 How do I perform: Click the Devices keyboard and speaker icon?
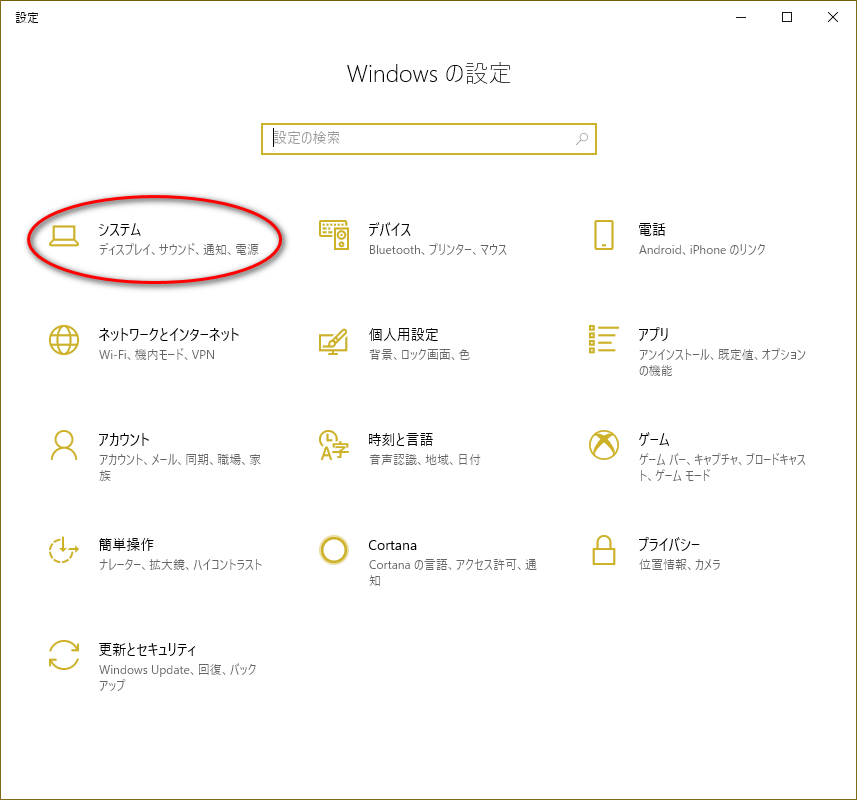[x=334, y=235]
